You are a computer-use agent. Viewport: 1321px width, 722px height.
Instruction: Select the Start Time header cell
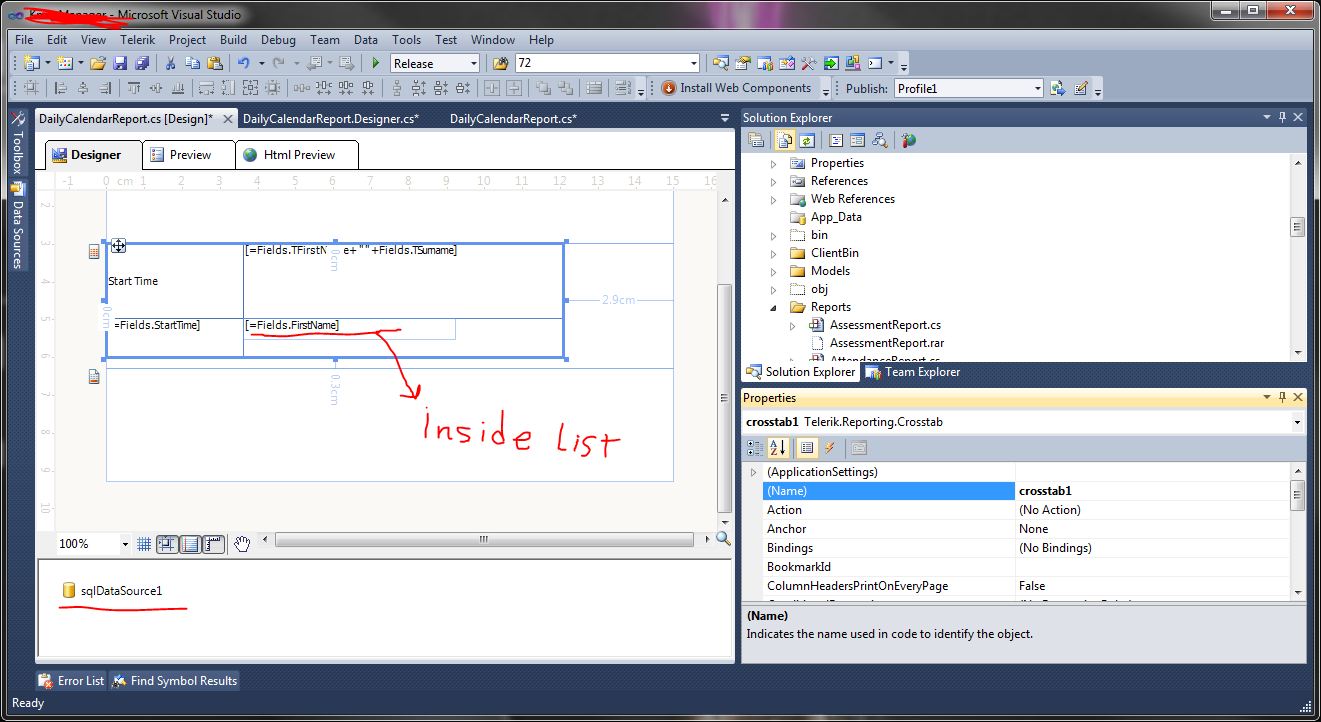click(174, 281)
